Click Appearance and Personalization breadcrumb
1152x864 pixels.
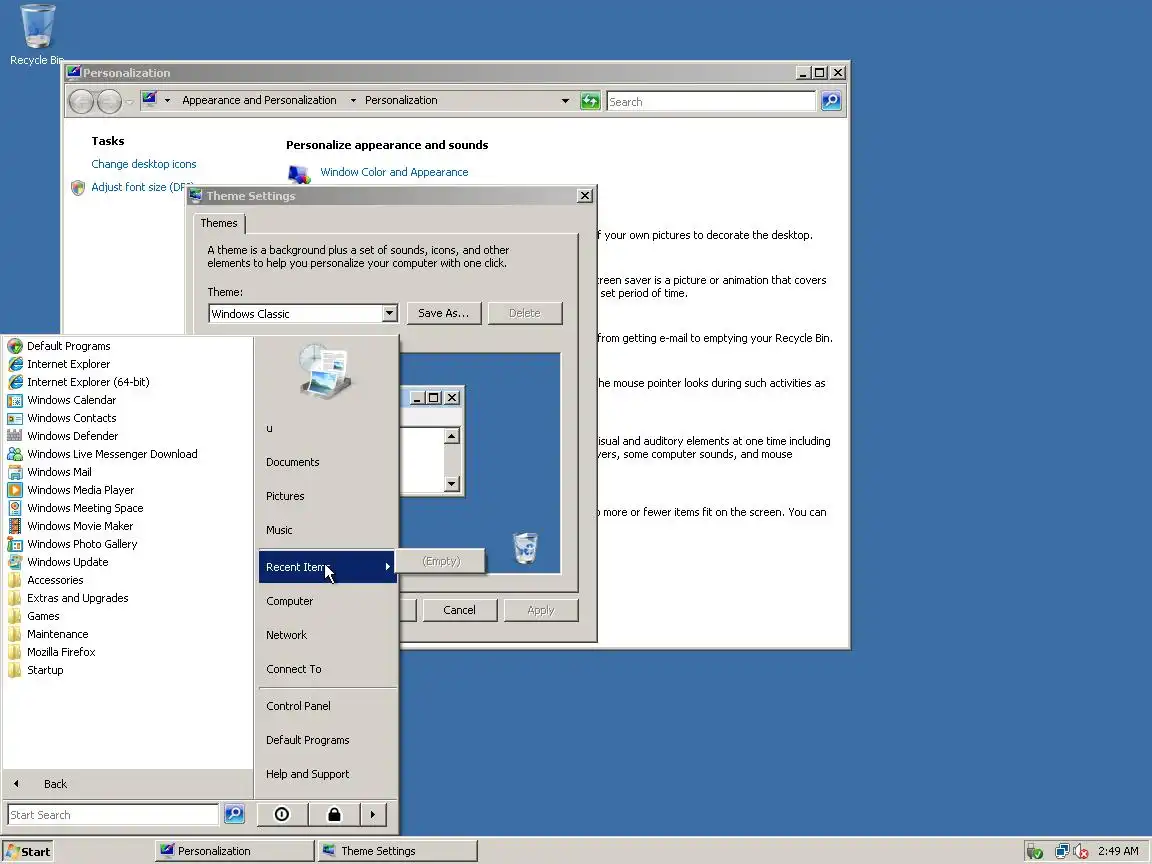259,100
